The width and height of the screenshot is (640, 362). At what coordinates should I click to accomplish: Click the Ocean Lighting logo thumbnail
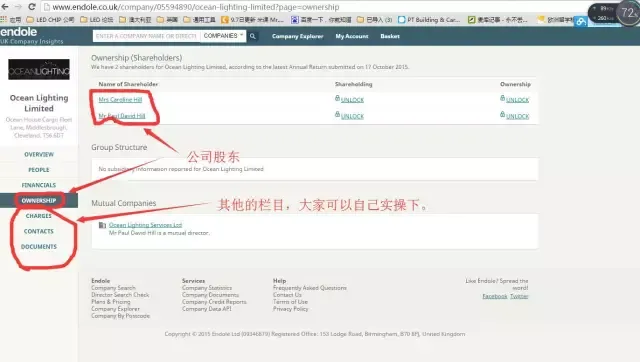click(x=39, y=69)
